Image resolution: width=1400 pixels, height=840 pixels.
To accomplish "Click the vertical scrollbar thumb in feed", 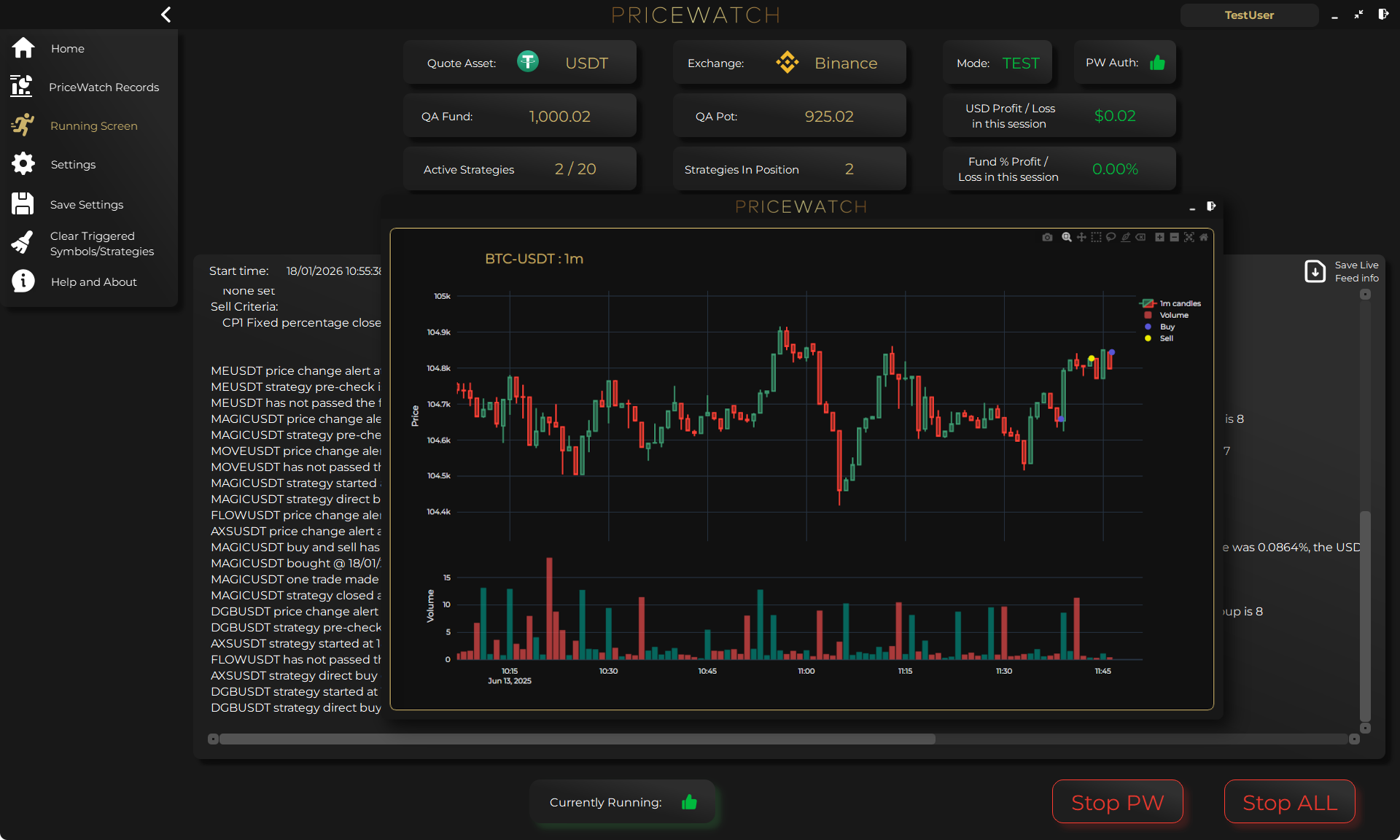I will coord(1365,616).
